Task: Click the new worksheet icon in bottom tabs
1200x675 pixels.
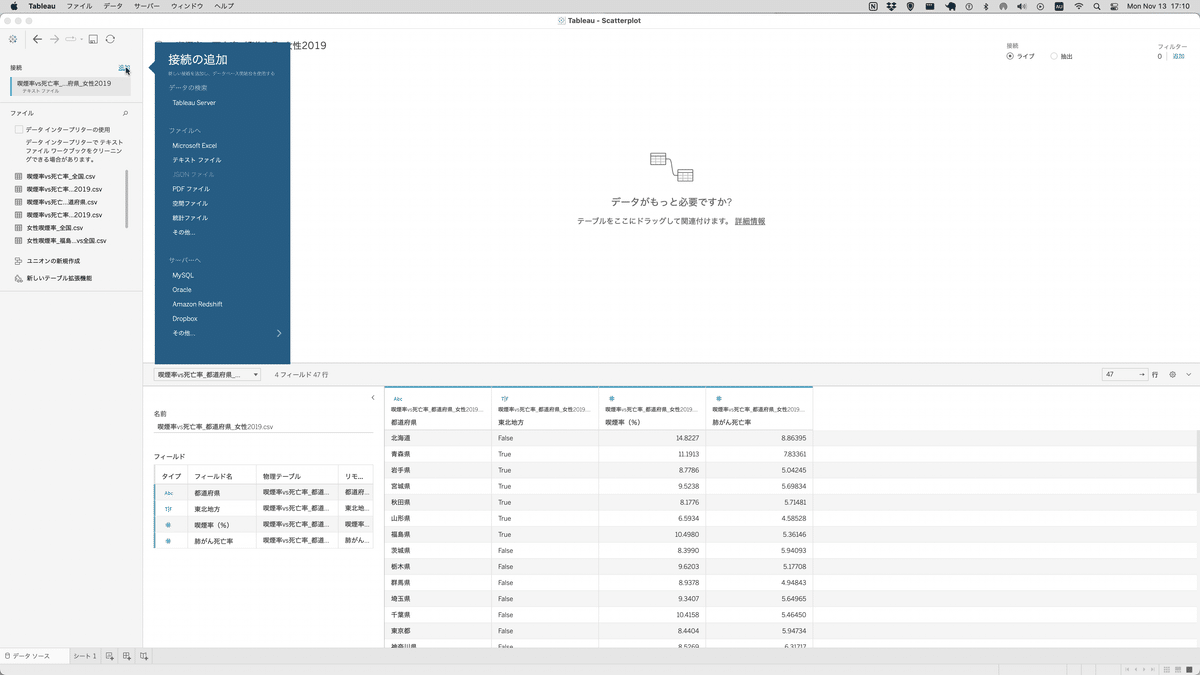Action: pyautogui.click(x=110, y=656)
